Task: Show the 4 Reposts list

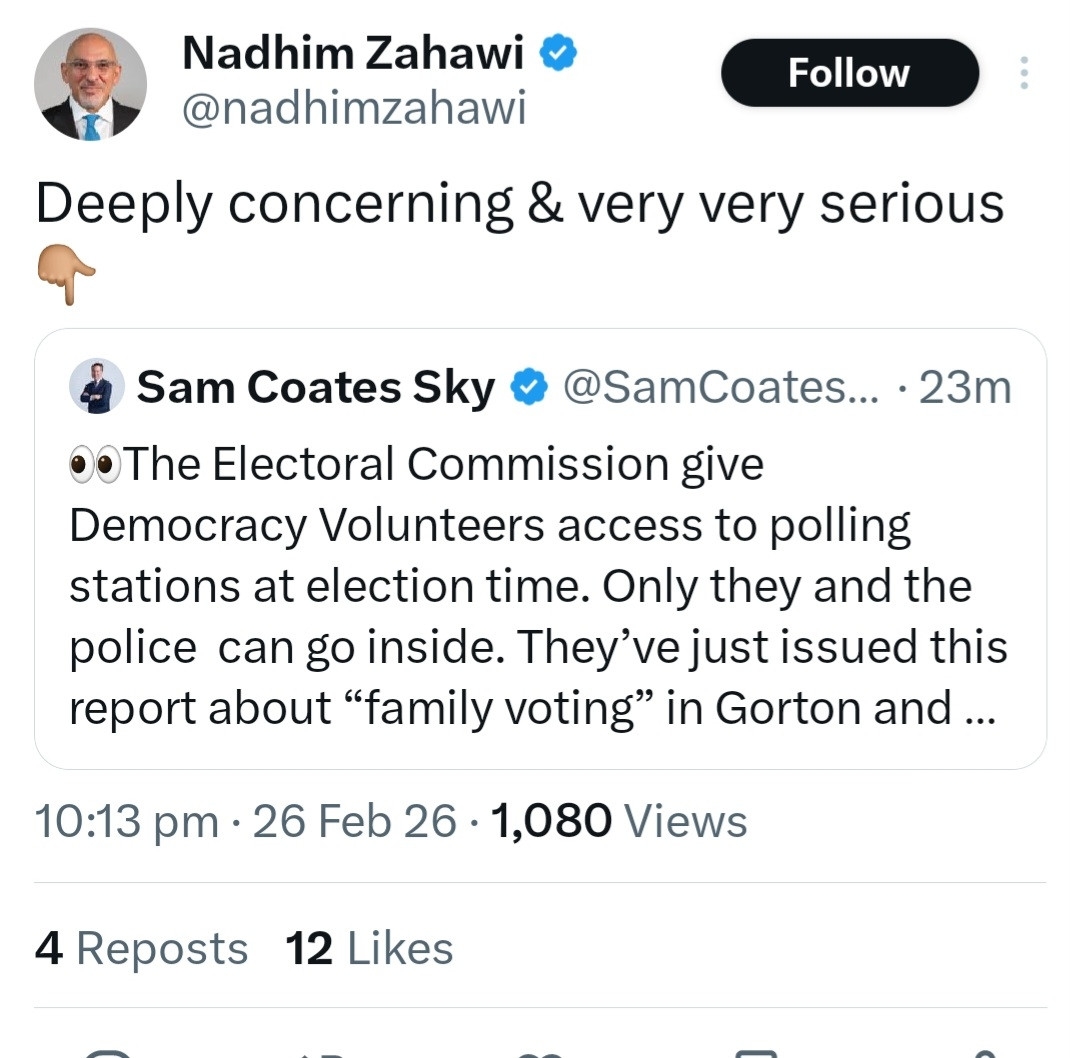Action: [141, 948]
